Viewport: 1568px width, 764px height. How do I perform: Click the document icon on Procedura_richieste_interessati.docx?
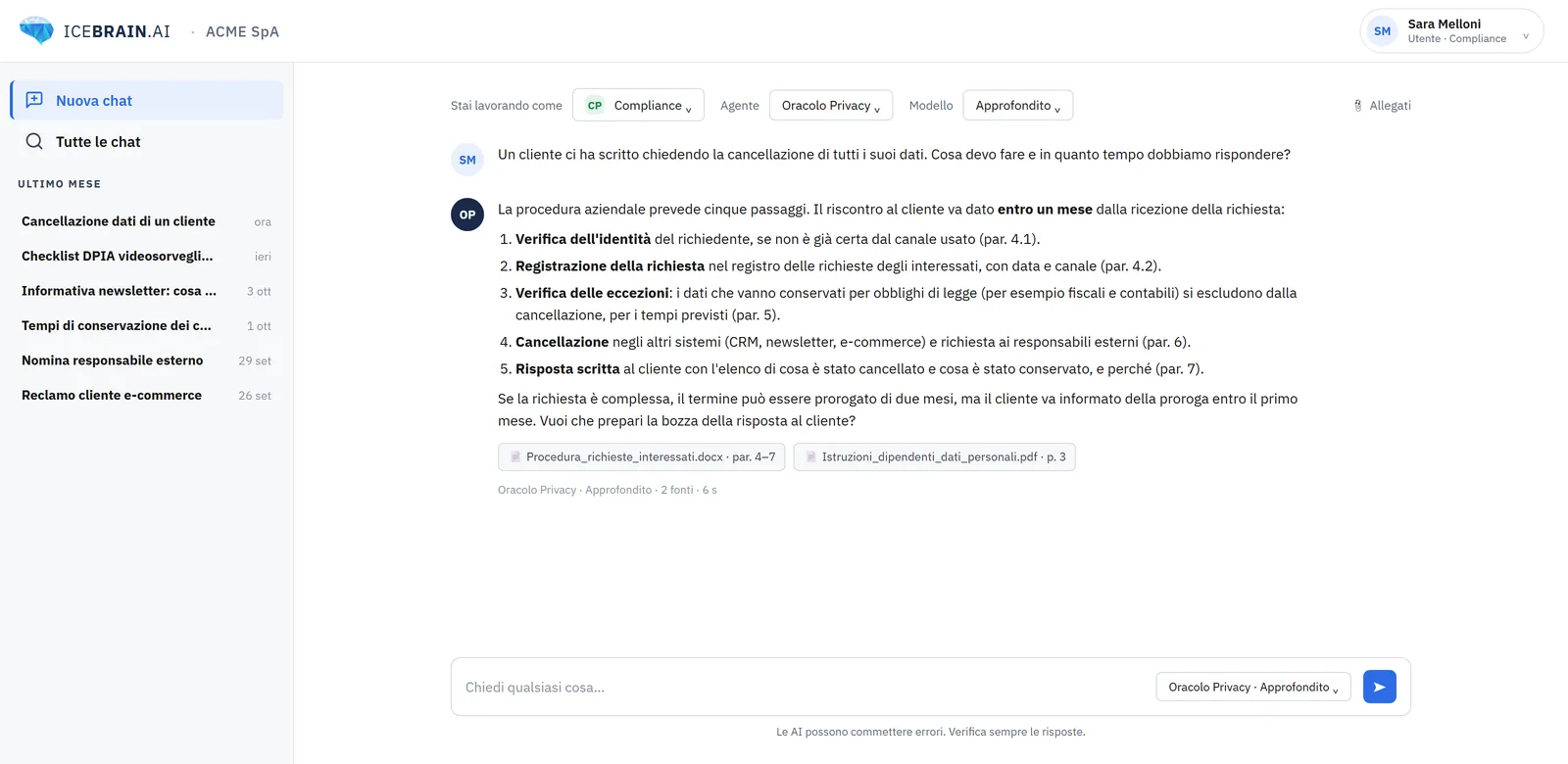[x=515, y=457]
